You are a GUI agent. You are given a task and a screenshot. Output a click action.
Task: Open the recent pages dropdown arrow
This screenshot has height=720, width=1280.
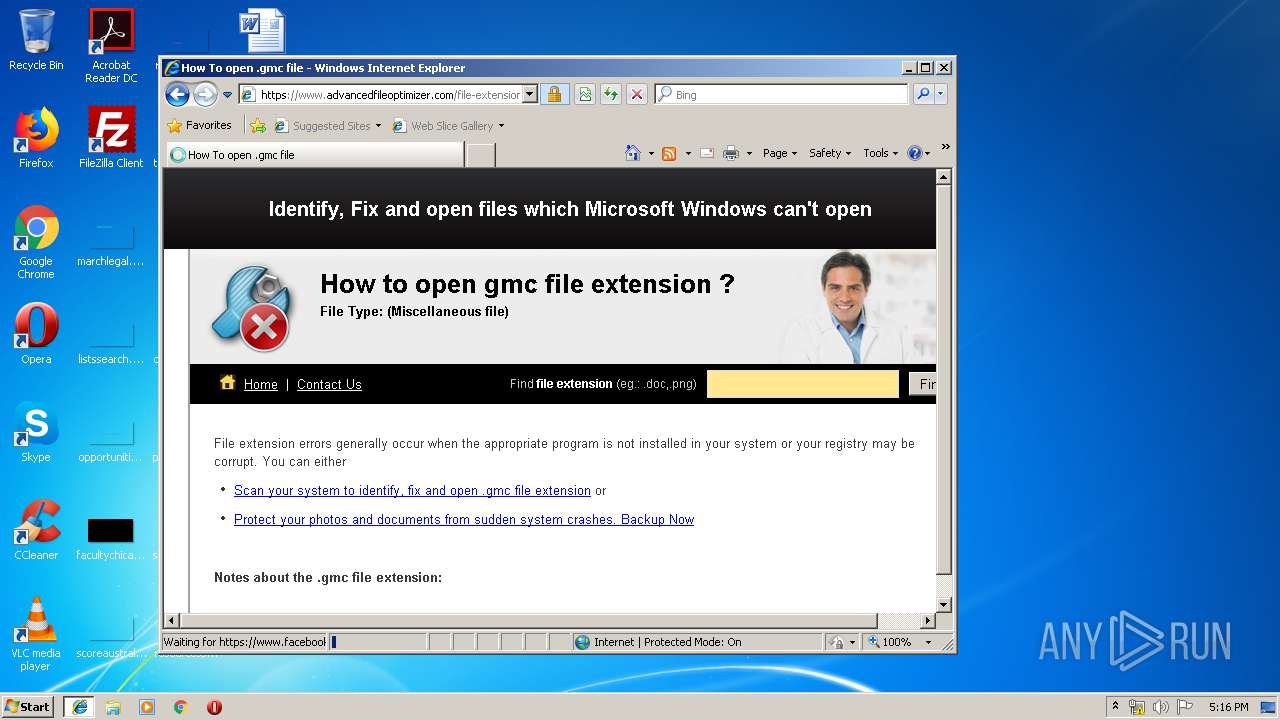(x=227, y=95)
